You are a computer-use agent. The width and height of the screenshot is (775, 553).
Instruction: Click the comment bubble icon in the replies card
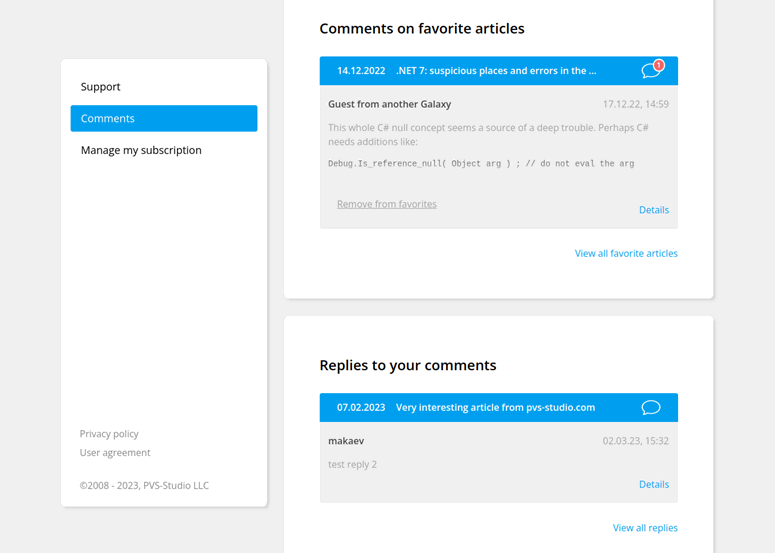click(651, 407)
